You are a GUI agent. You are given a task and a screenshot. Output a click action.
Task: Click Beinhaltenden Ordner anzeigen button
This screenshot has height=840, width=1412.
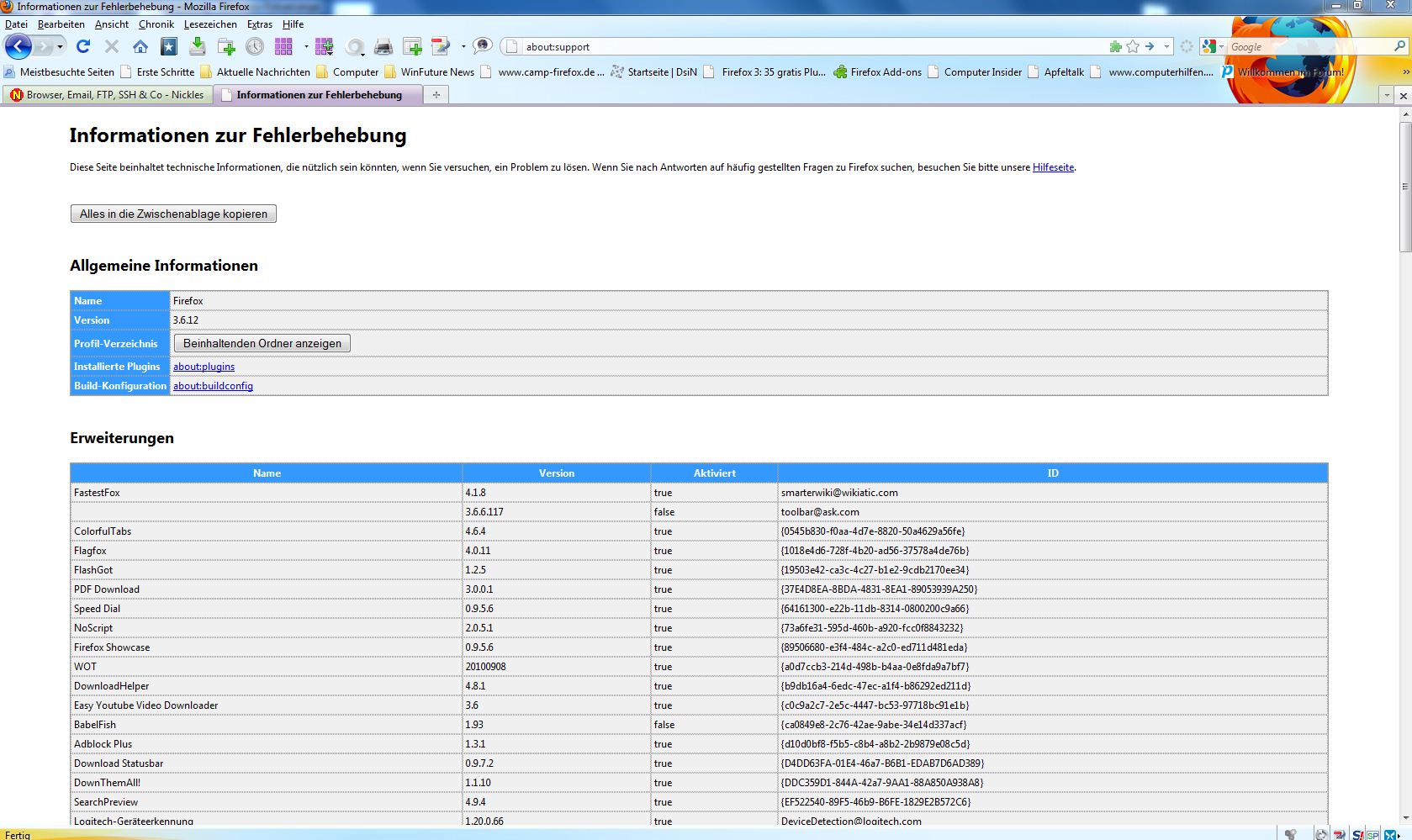click(x=262, y=343)
